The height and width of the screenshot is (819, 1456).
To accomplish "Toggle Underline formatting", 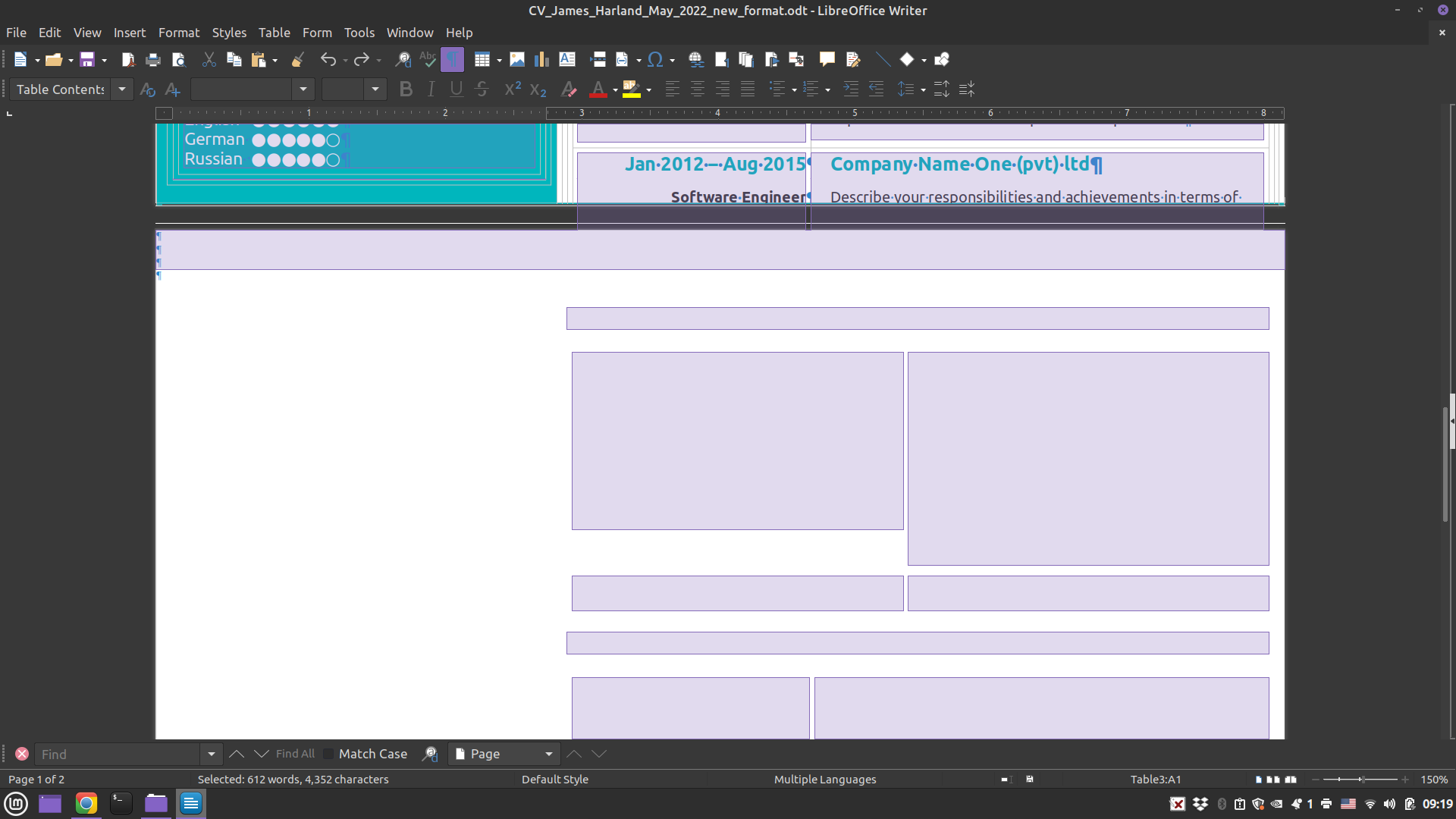I will (456, 89).
